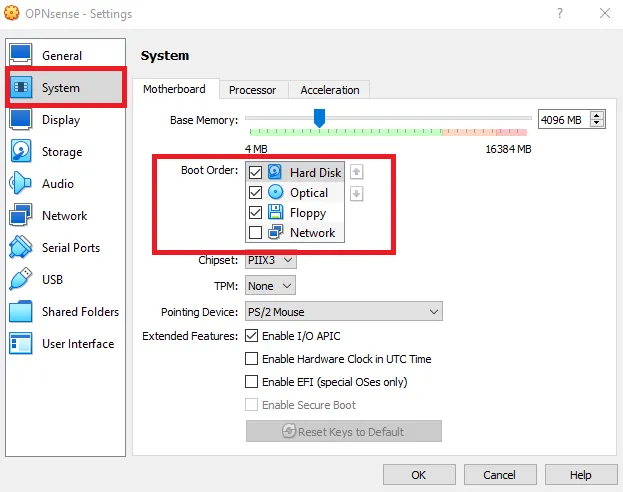
Task: Toggle Enable I/O APIC checkbox
Action: [x=251, y=336]
